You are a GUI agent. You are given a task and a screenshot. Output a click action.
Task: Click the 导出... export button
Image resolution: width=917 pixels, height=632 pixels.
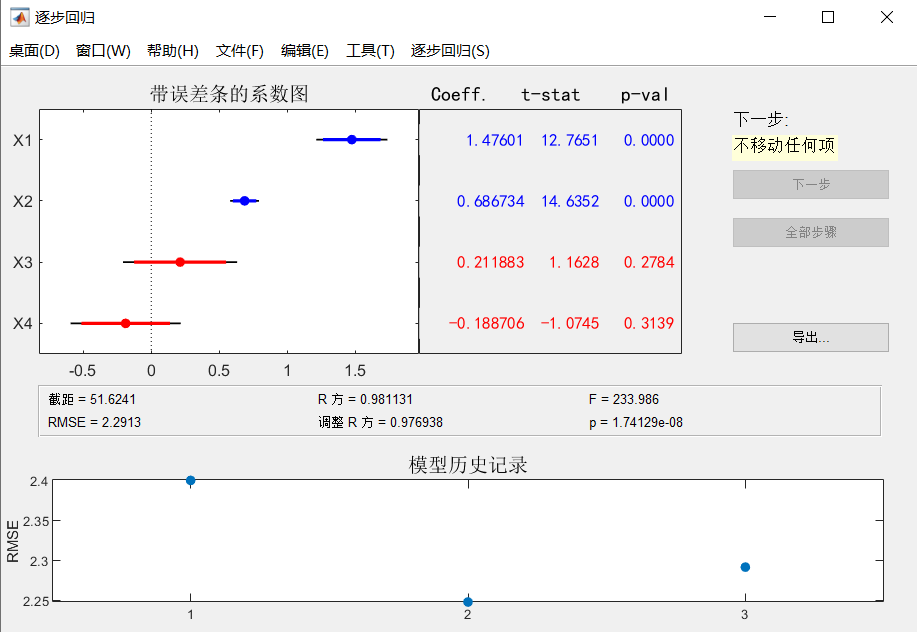(x=810, y=337)
